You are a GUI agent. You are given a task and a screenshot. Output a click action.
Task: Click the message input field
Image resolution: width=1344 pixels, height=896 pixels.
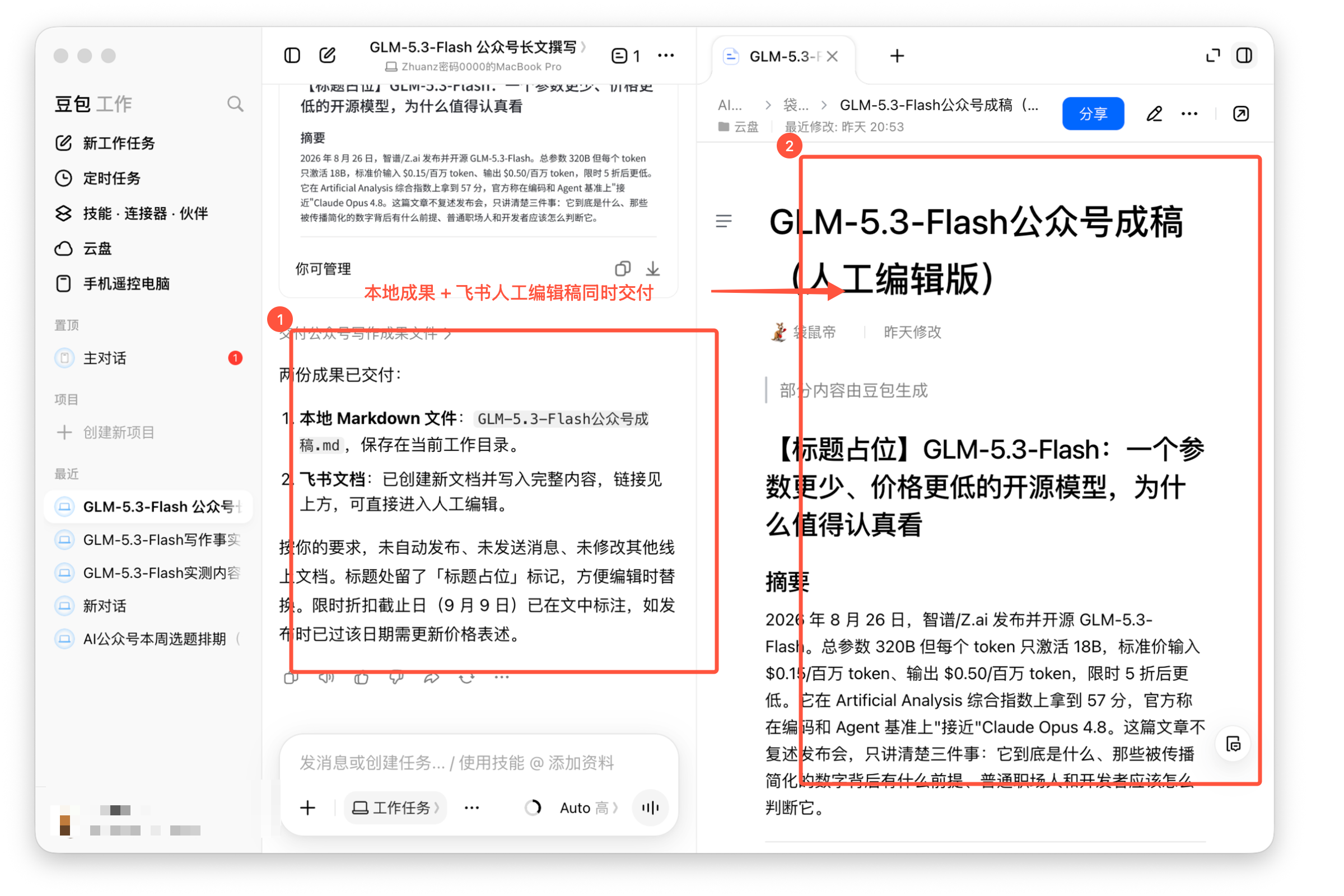(x=479, y=762)
